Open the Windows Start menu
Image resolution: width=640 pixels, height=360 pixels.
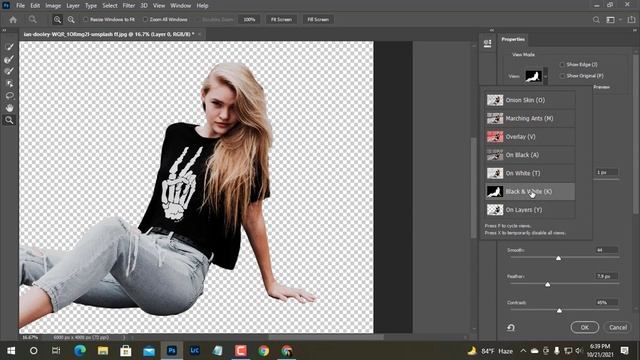[11, 351]
